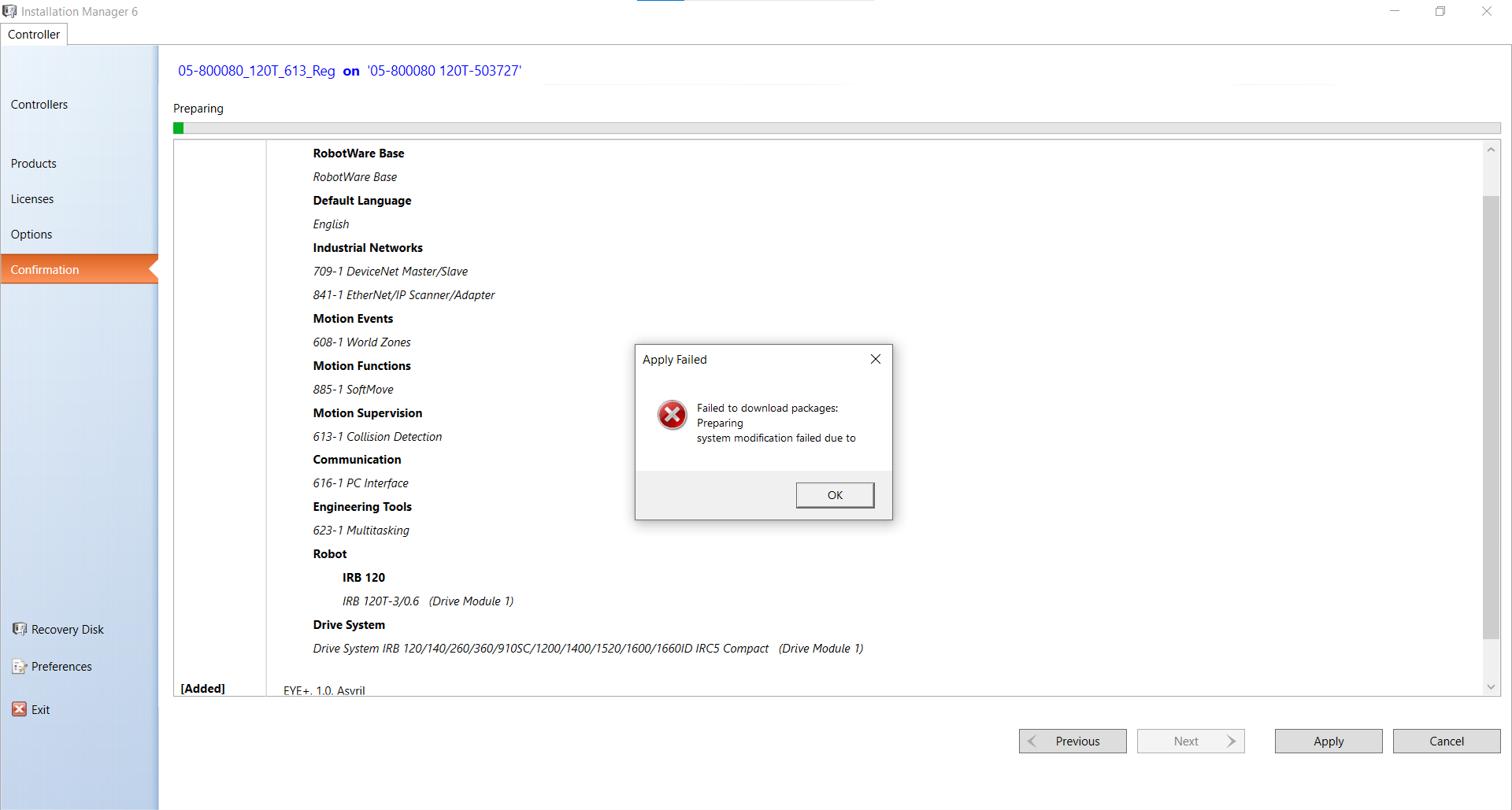The width and height of the screenshot is (1512, 810).
Task: Click the scroll up arrow of options list
Action: (x=1491, y=150)
